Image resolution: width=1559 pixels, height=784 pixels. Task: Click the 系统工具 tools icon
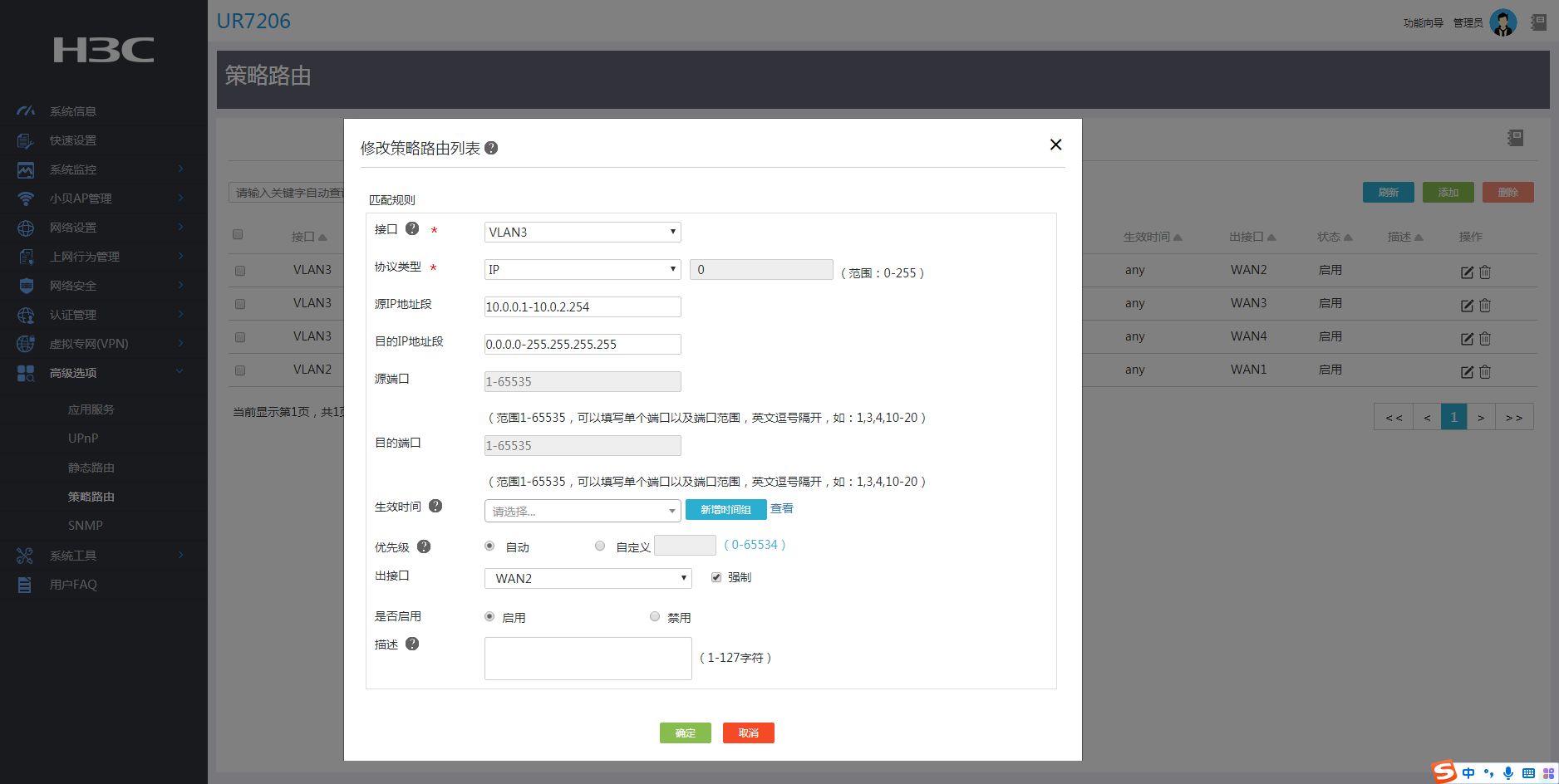pyautogui.click(x=25, y=556)
